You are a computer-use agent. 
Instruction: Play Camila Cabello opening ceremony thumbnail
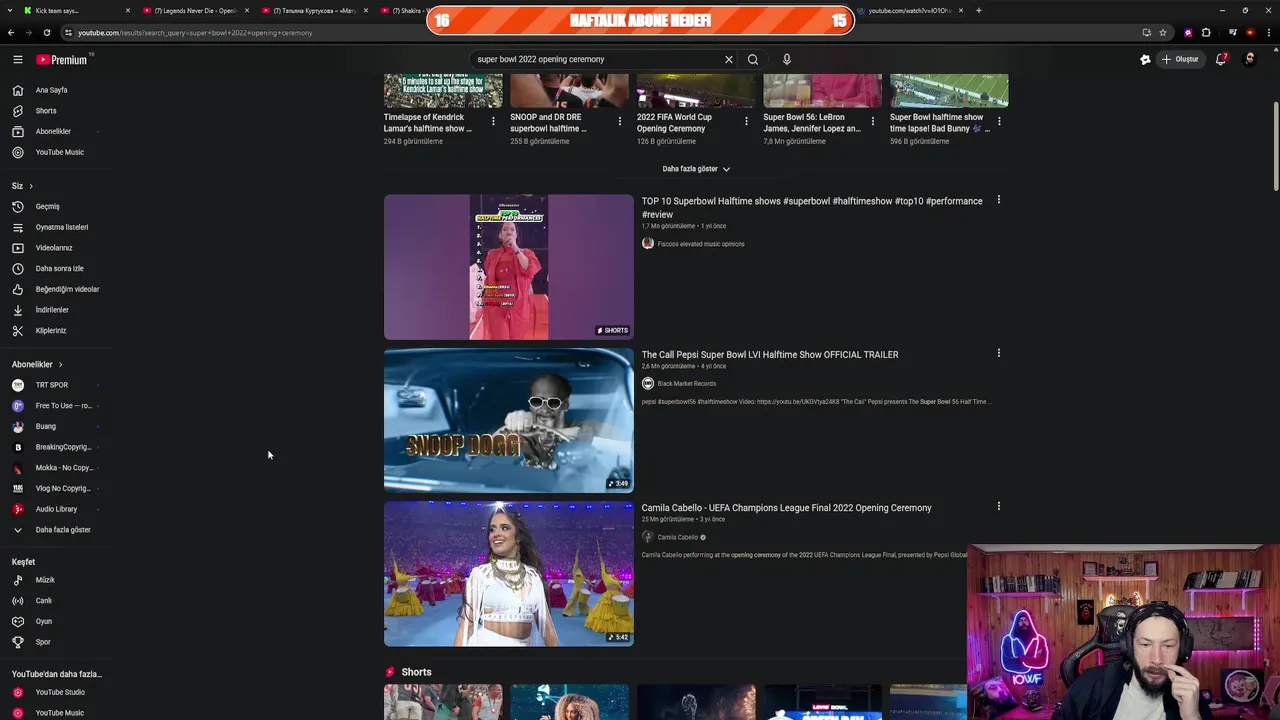pos(508,574)
